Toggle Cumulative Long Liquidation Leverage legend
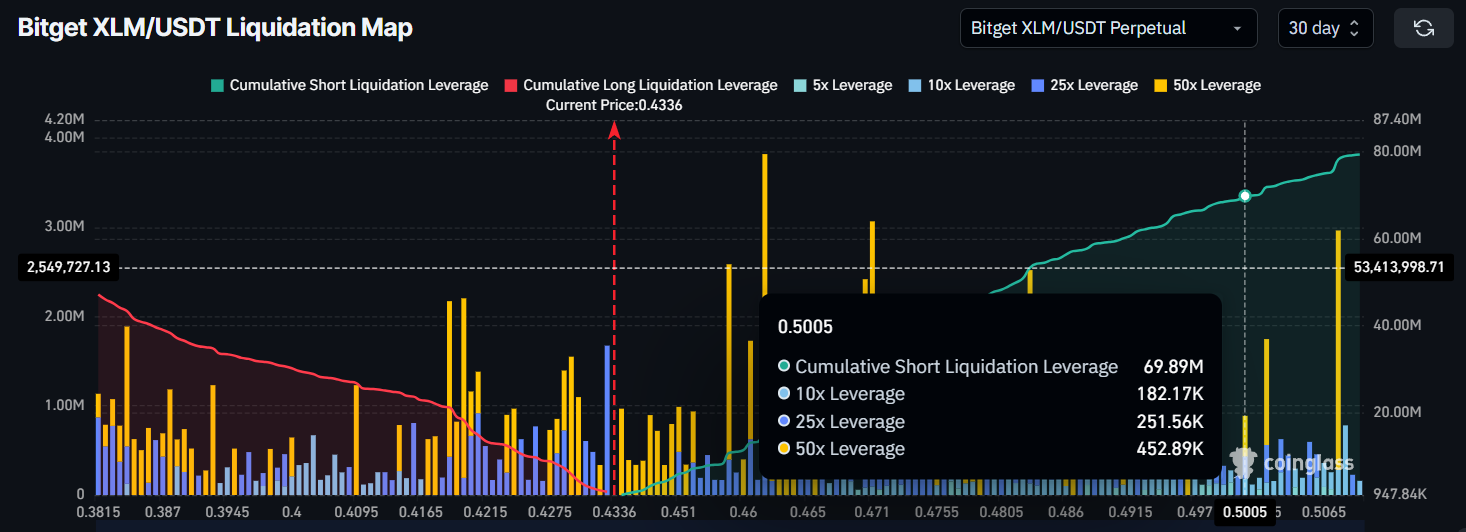Screen dimensions: 1466x532 [x=649, y=85]
